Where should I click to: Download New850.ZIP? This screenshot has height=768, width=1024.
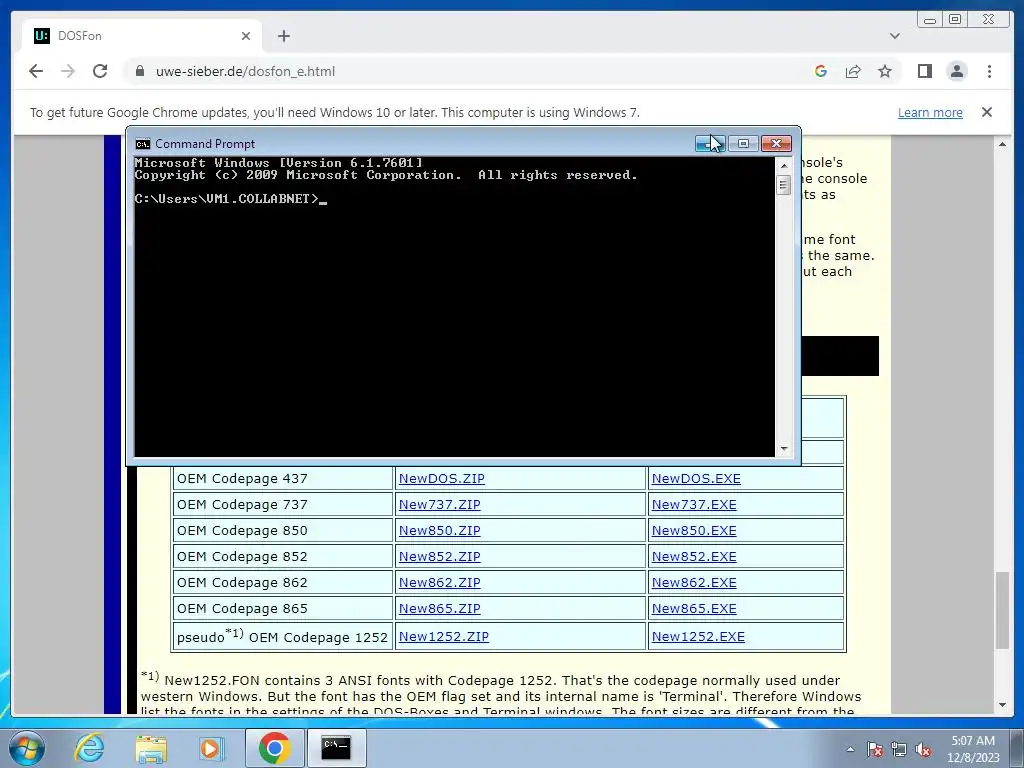pos(440,531)
